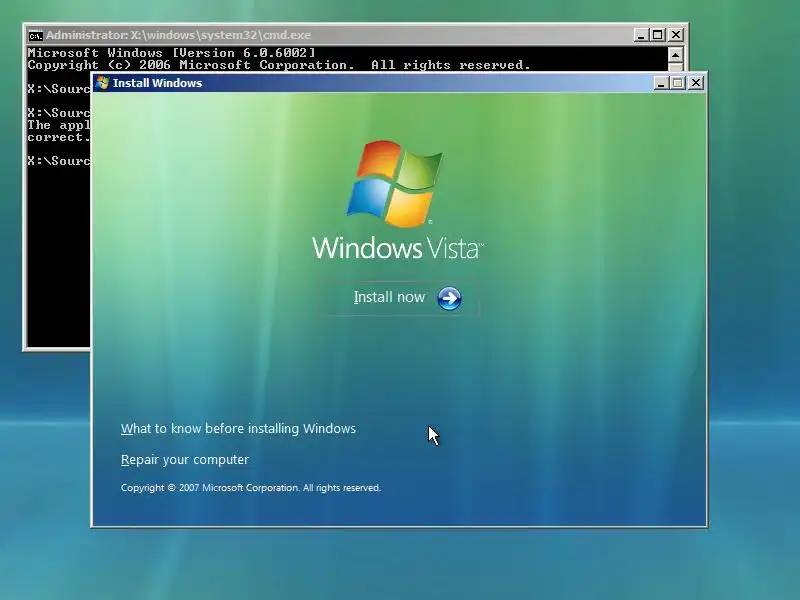
Task: Click the blue arrow icon beside Install now
Action: [x=449, y=298]
